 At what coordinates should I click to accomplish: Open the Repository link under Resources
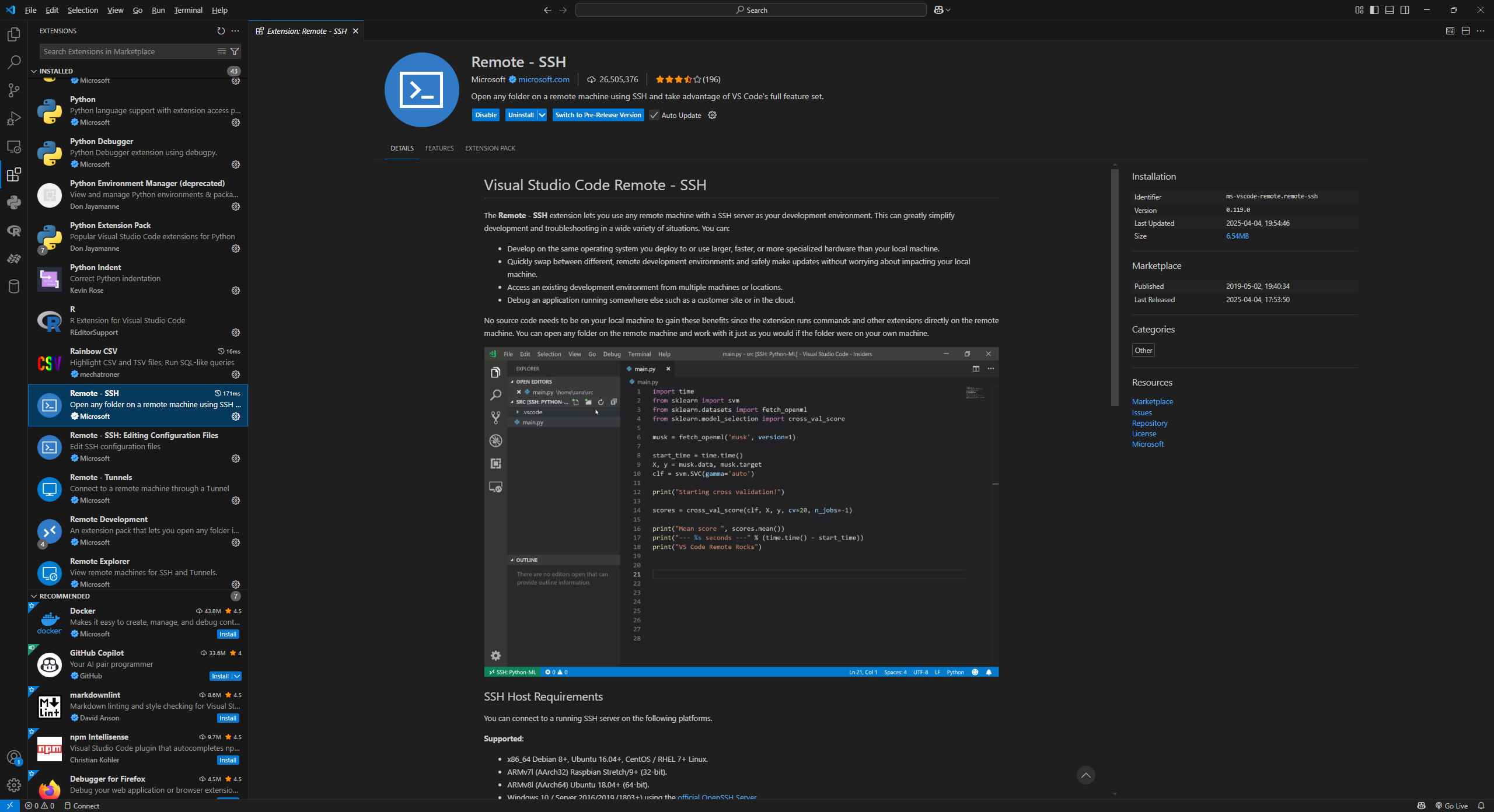tap(1149, 423)
